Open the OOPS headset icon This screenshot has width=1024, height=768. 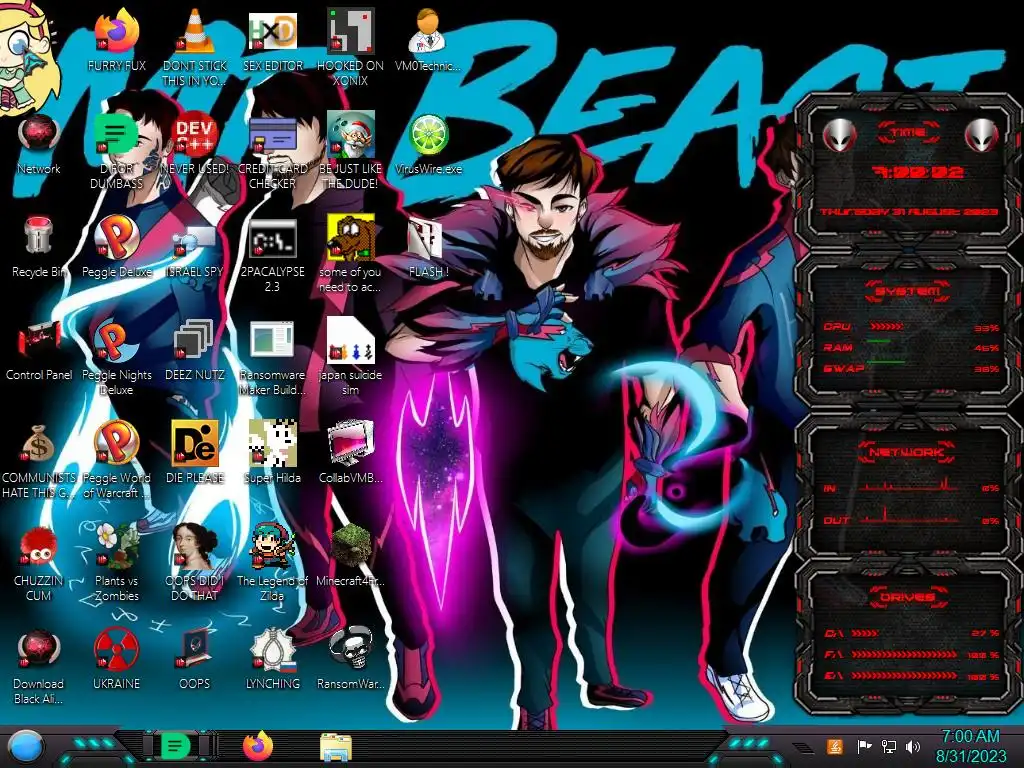click(x=194, y=649)
